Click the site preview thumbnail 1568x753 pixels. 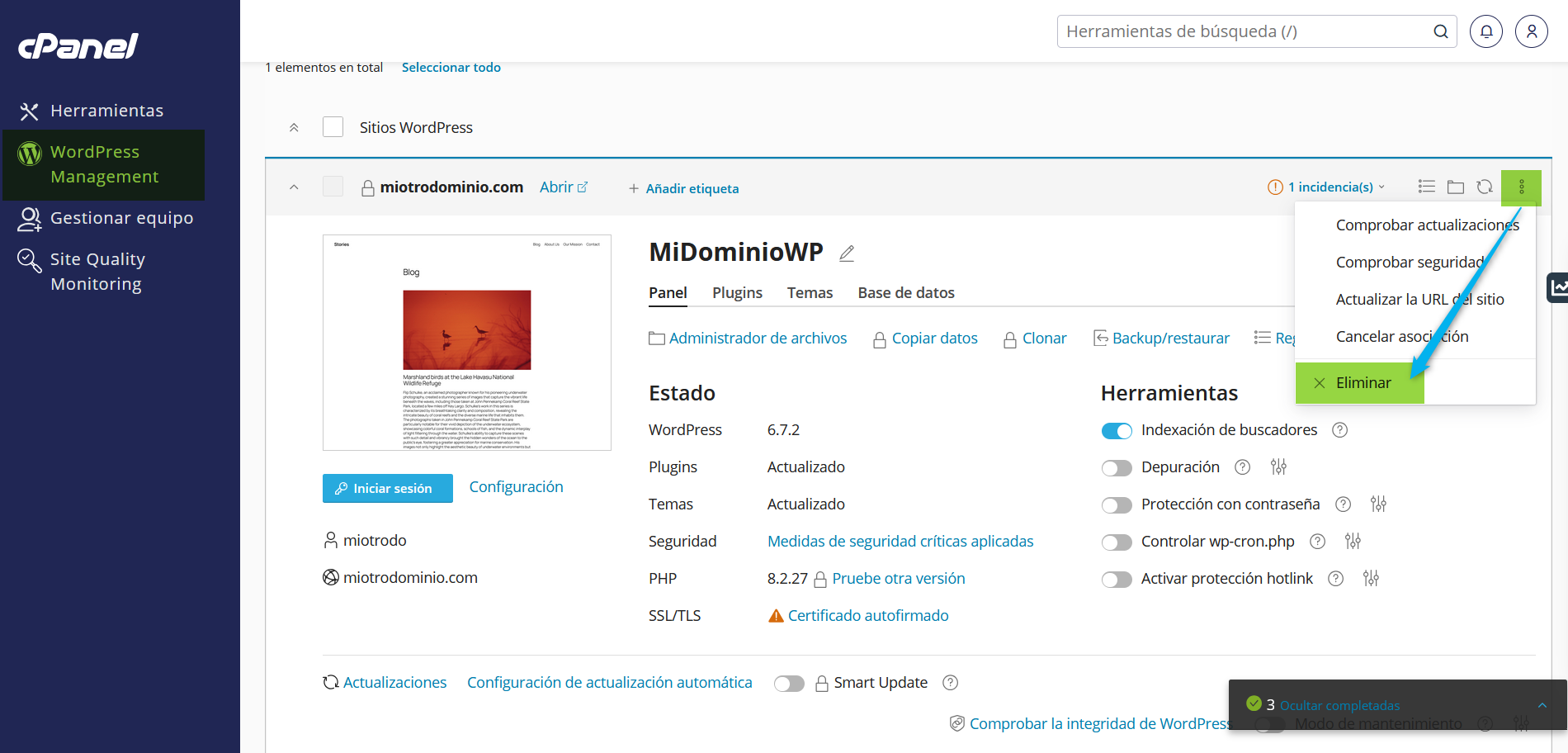pos(467,343)
